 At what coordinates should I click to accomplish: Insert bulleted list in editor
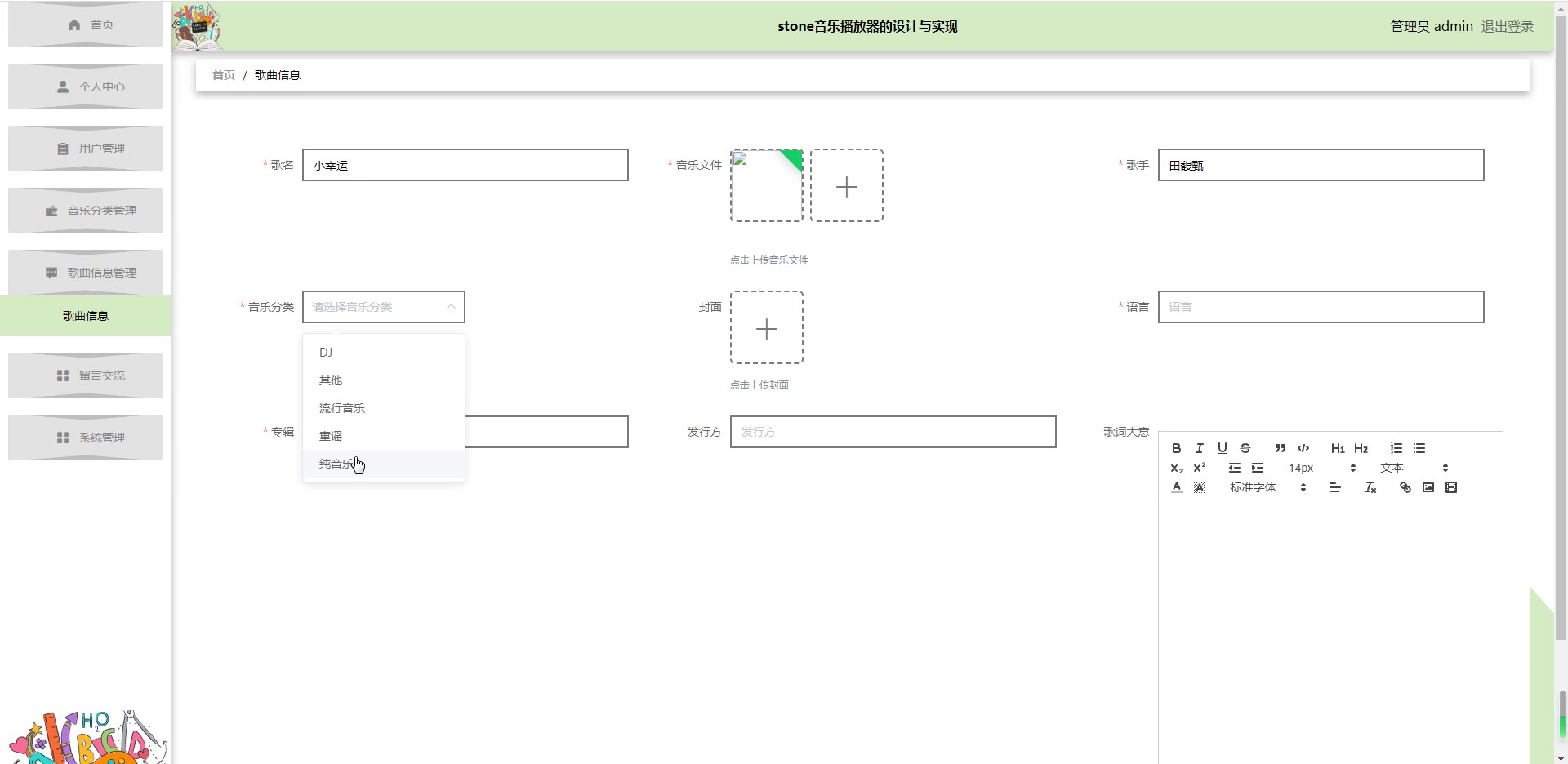(x=1419, y=448)
